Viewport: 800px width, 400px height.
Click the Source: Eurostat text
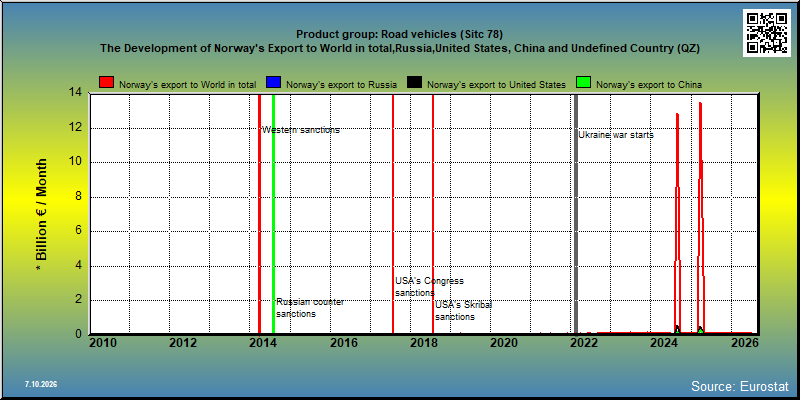click(740, 386)
